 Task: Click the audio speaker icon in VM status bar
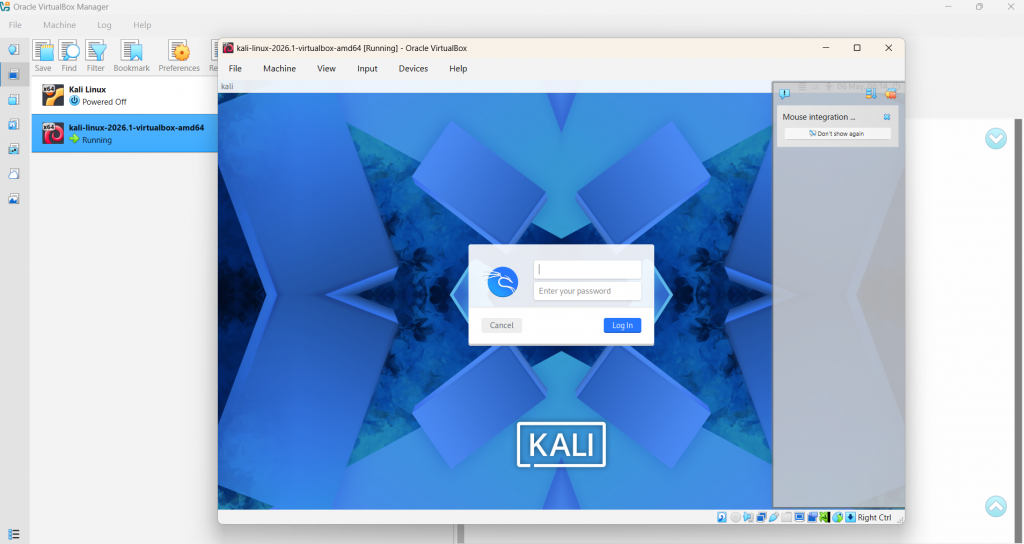748,517
